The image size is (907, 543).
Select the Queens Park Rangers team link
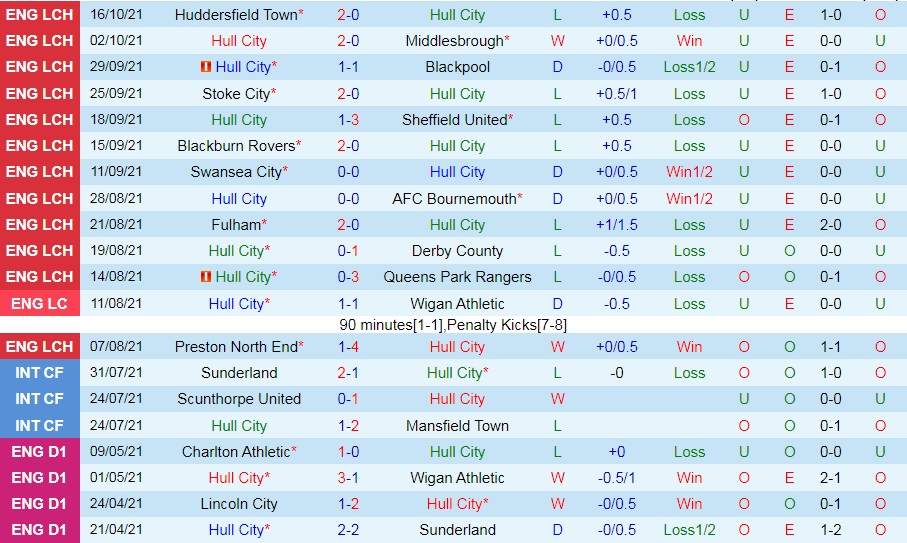point(457,277)
